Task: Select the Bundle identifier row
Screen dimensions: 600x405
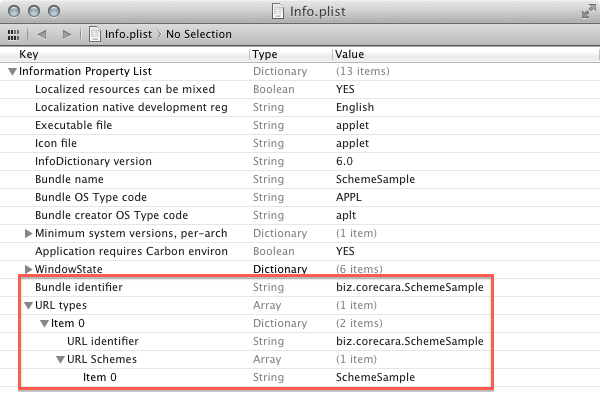Action: (x=79, y=288)
